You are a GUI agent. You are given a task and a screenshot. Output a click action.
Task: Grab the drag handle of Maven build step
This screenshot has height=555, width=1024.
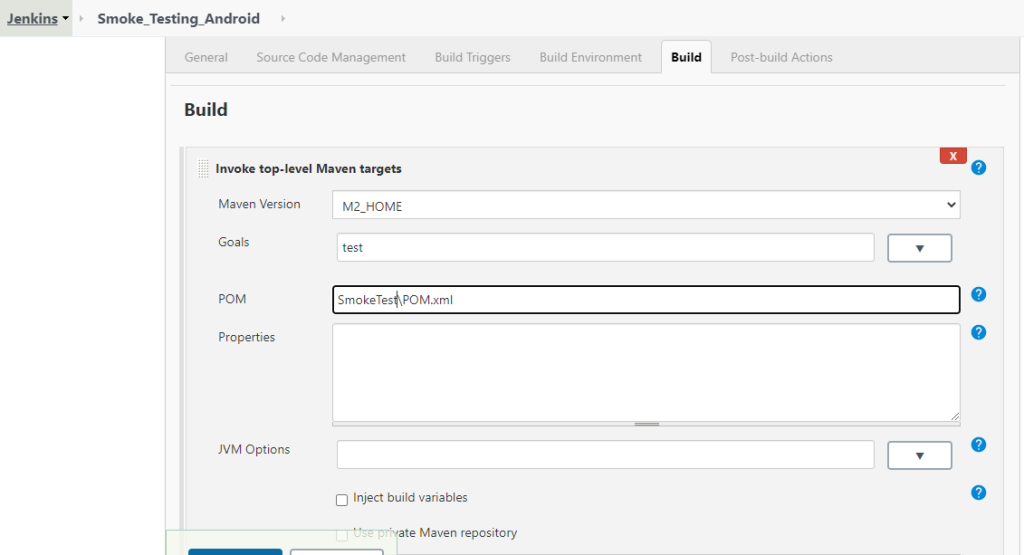pos(203,168)
